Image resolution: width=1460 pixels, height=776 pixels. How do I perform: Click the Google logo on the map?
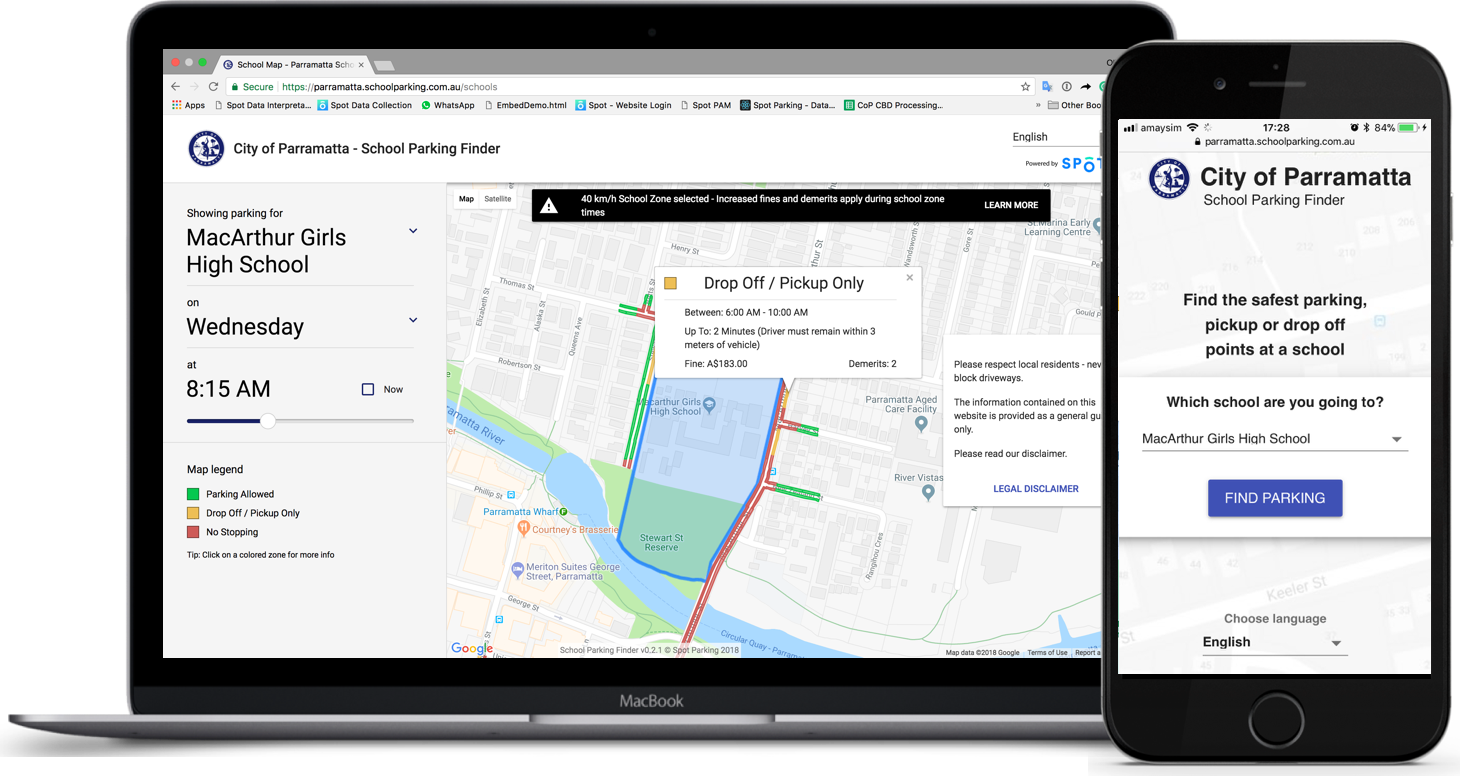tap(472, 648)
